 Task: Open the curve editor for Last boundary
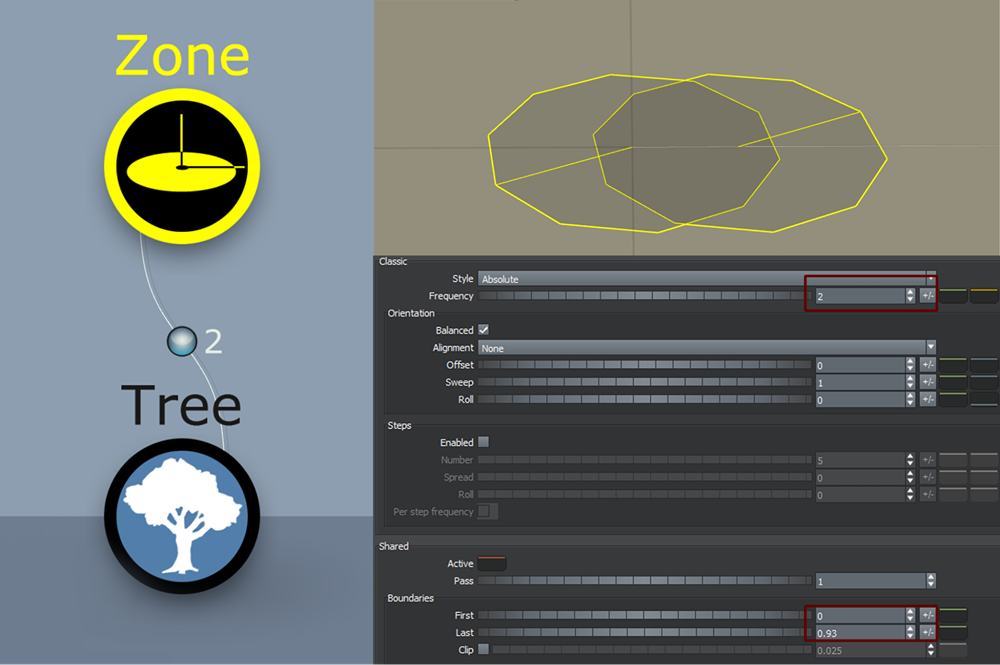tap(953, 632)
